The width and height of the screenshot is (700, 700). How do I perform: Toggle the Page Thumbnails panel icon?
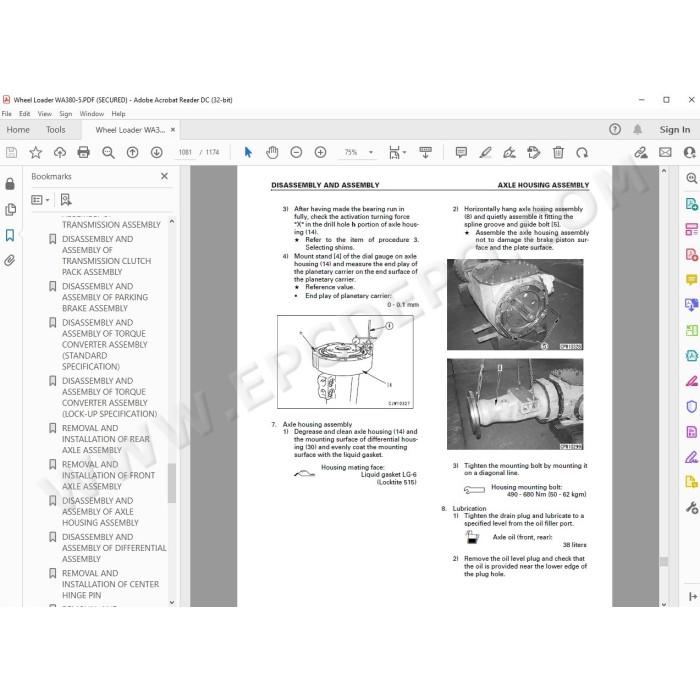tap(10, 209)
